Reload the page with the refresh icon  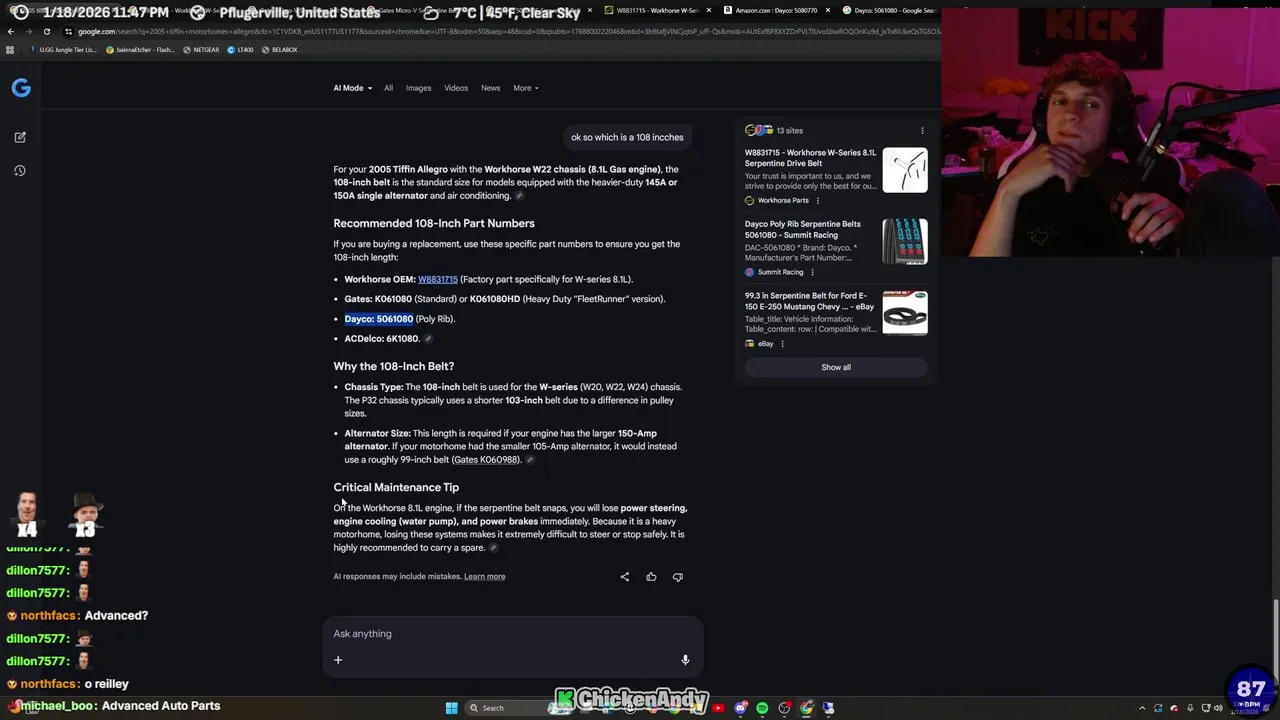46,31
